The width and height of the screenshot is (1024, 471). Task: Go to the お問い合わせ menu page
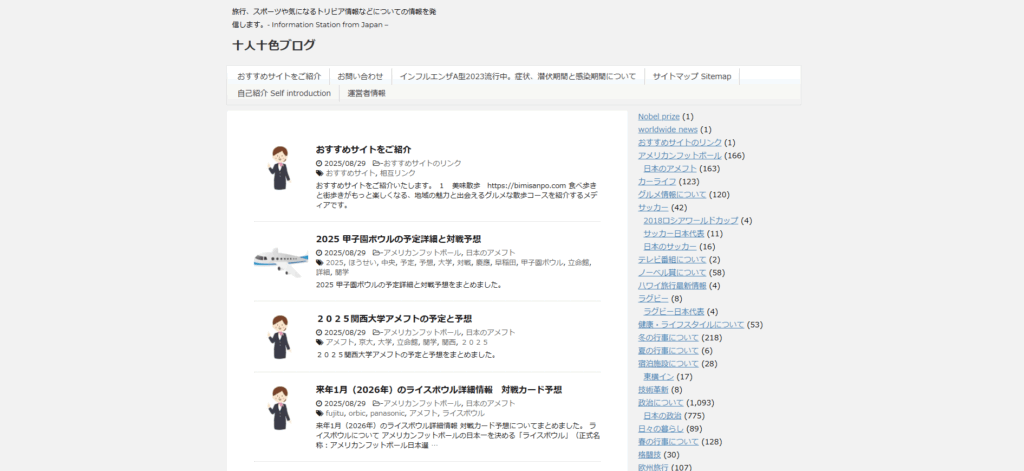pyautogui.click(x=360, y=76)
